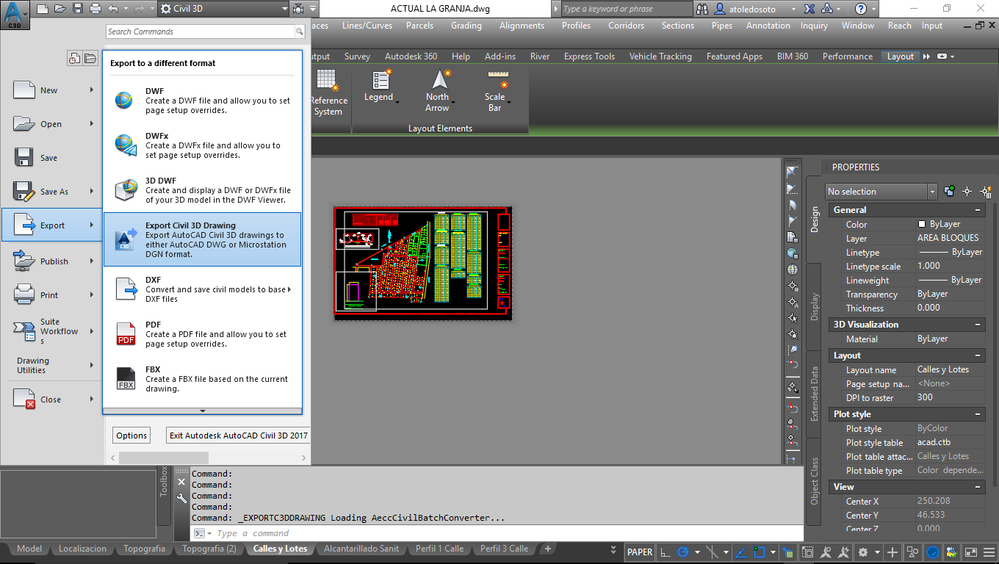
Task: Expand the DXF export submenu
Action: 289,289
